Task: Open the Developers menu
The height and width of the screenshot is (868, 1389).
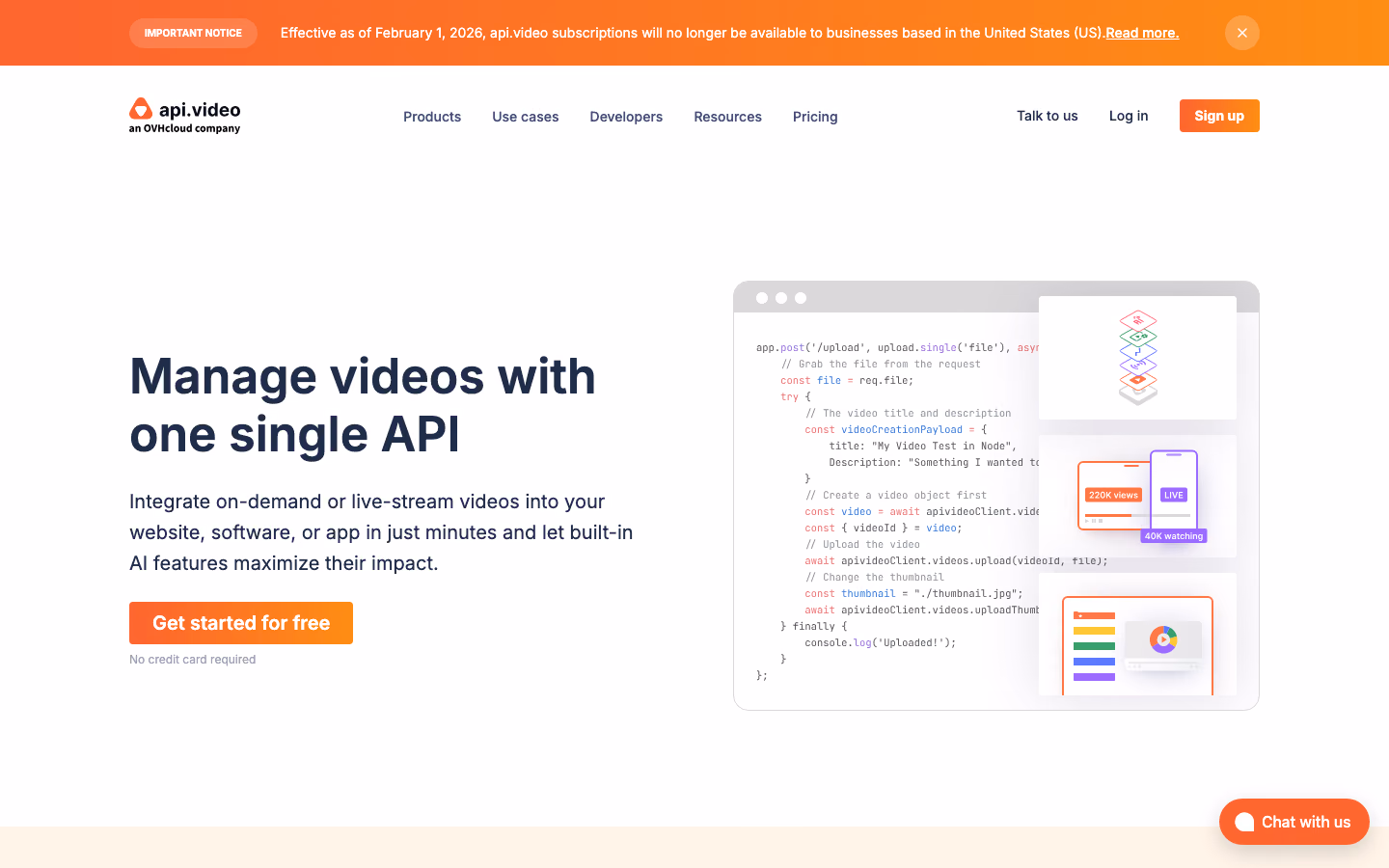Action: (x=626, y=117)
